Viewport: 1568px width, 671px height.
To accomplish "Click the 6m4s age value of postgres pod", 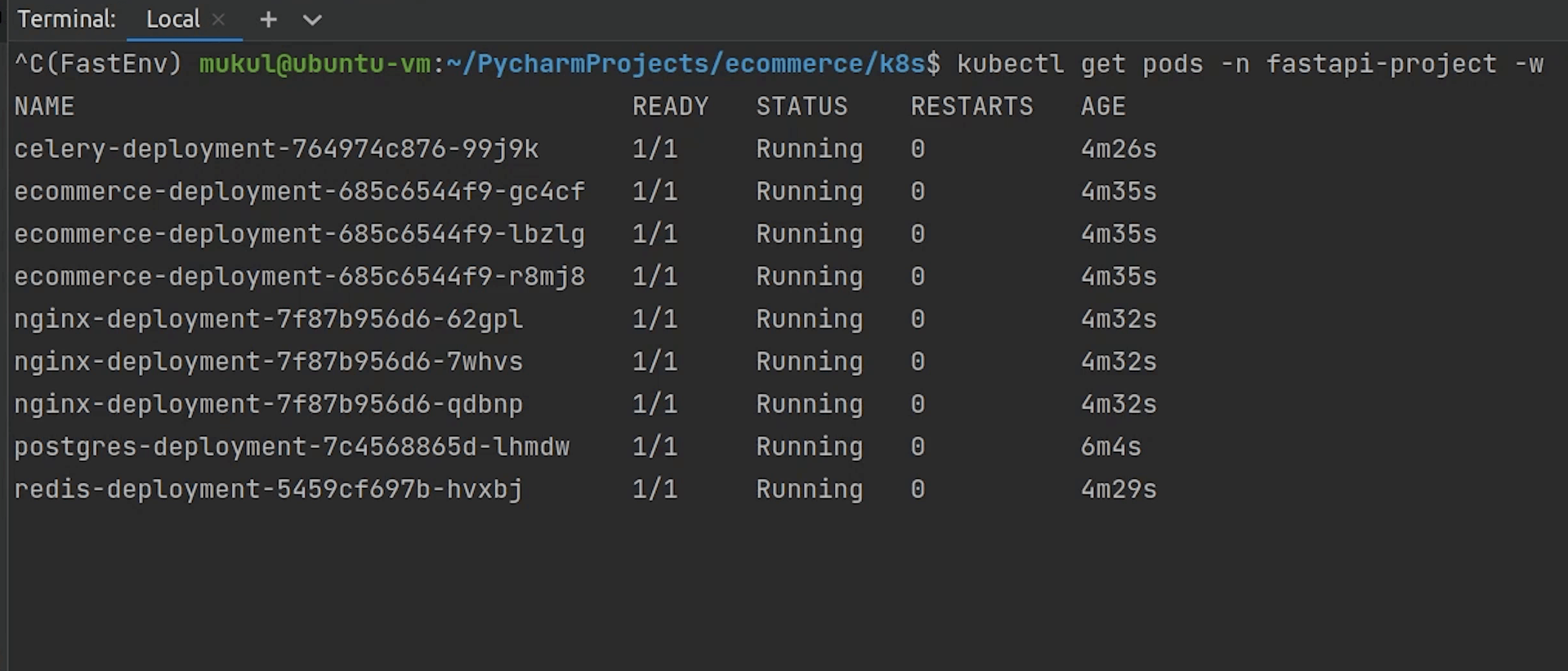I will click(1111, 447).
